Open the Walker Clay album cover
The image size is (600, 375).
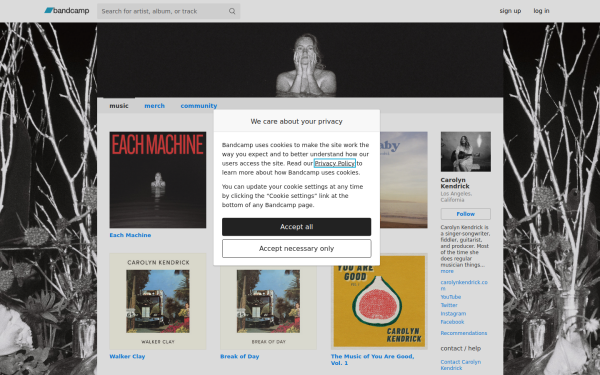point(158,301)
